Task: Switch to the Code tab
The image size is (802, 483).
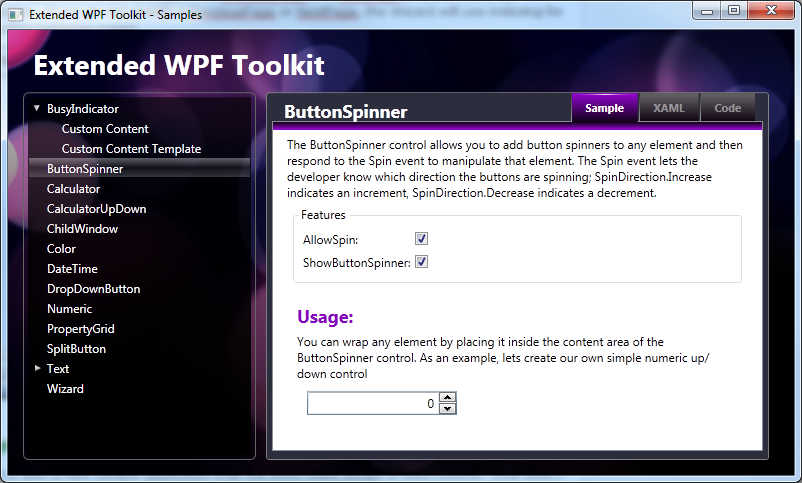Action: point(727,108)
